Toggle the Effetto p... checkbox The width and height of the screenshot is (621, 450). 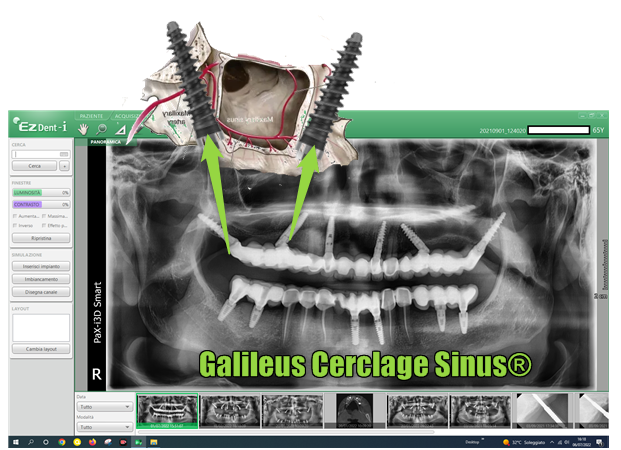point(44,226)
